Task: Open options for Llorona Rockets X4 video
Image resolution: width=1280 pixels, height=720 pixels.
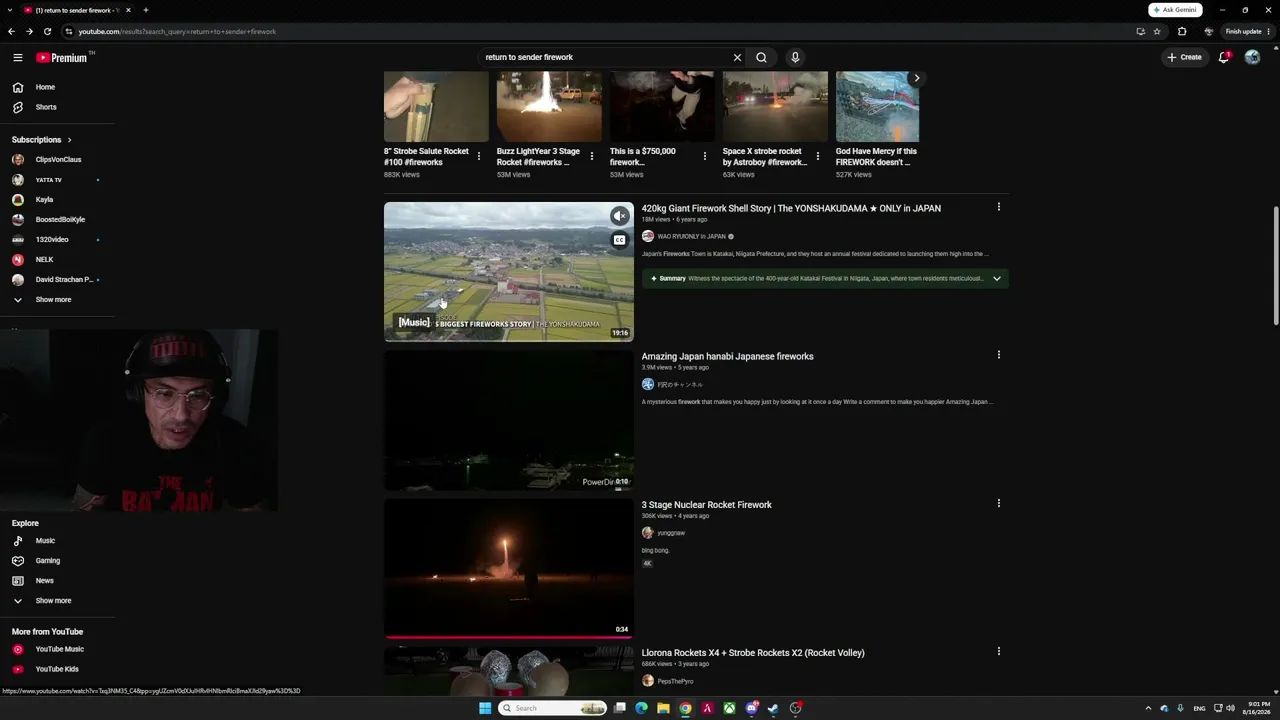Action: click(998, 651)
